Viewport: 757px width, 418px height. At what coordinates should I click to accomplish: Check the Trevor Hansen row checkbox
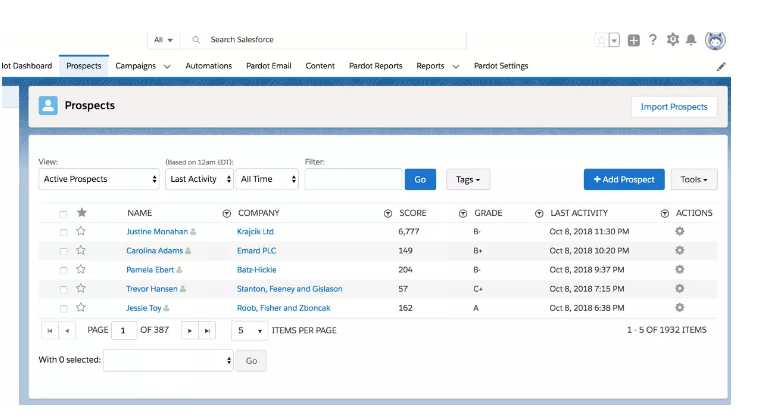point(63,289)
